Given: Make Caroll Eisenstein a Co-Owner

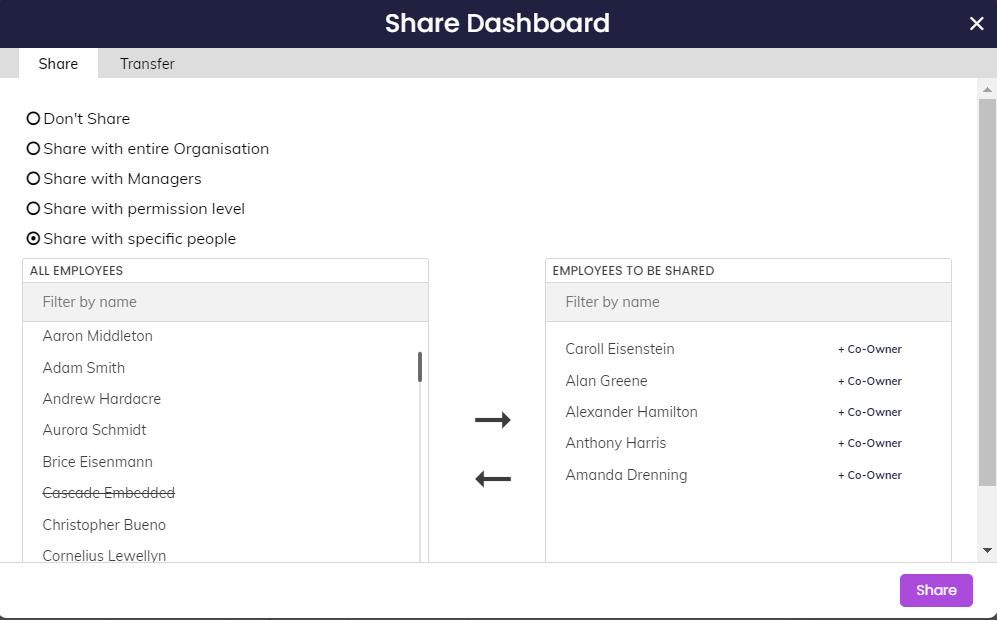Looking at the screenshot, I should click(869, 349).
